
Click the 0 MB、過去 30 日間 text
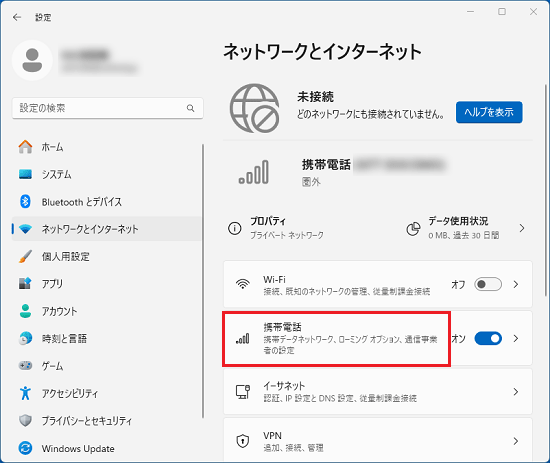tap(463, 235)
